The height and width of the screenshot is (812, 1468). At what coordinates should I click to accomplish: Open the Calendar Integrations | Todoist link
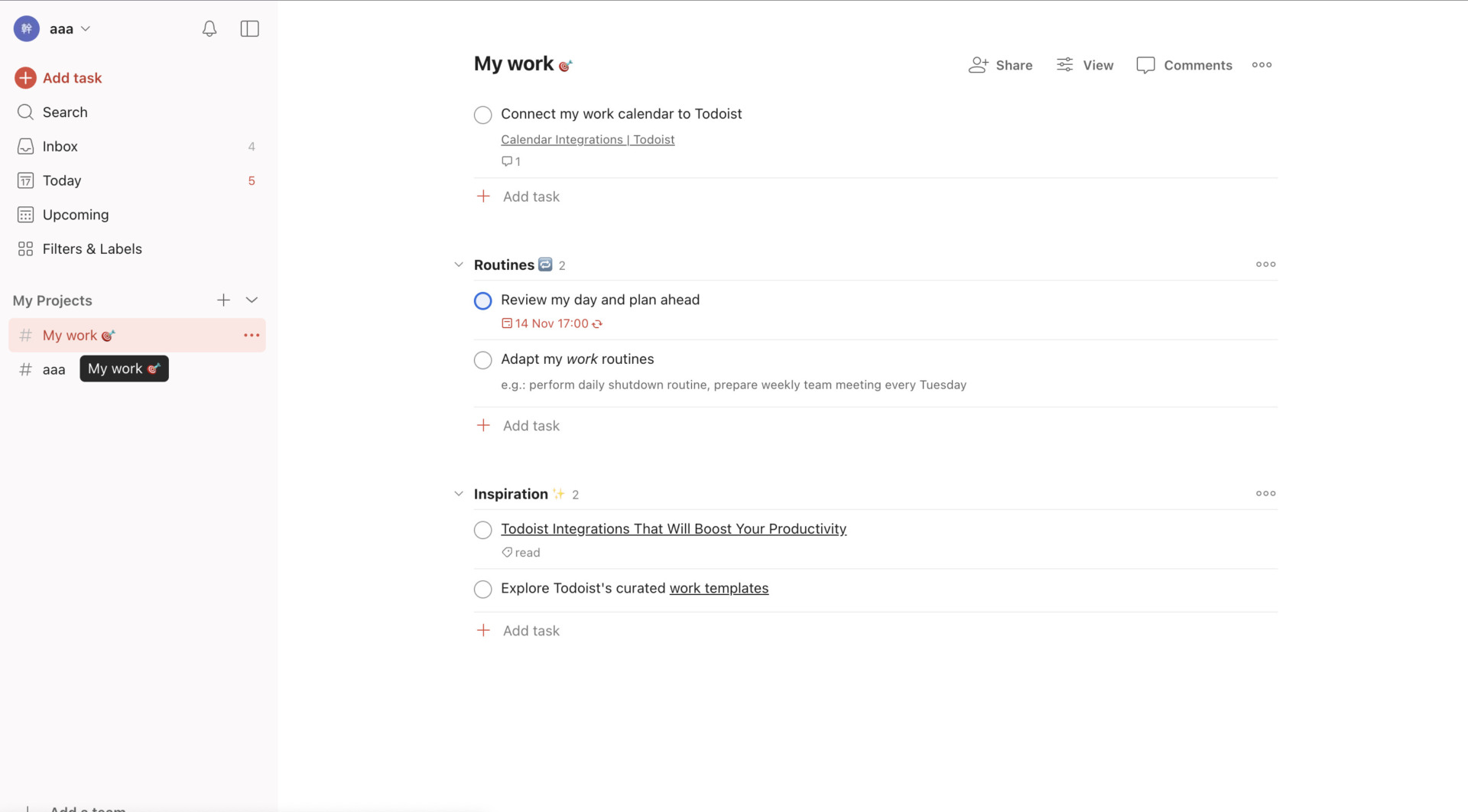click(587, 139)
